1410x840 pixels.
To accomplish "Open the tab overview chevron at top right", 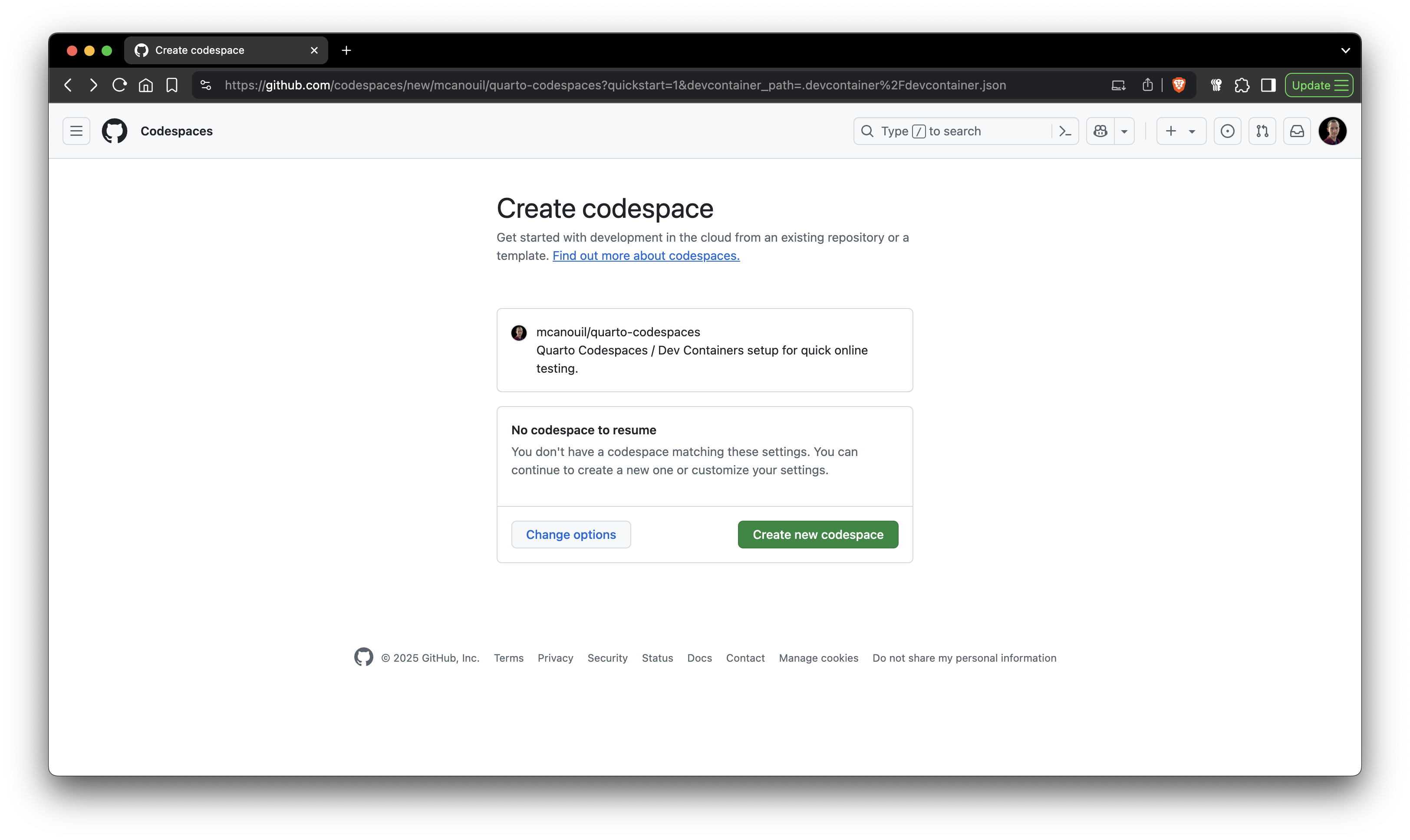I will tap(1345, 50).
